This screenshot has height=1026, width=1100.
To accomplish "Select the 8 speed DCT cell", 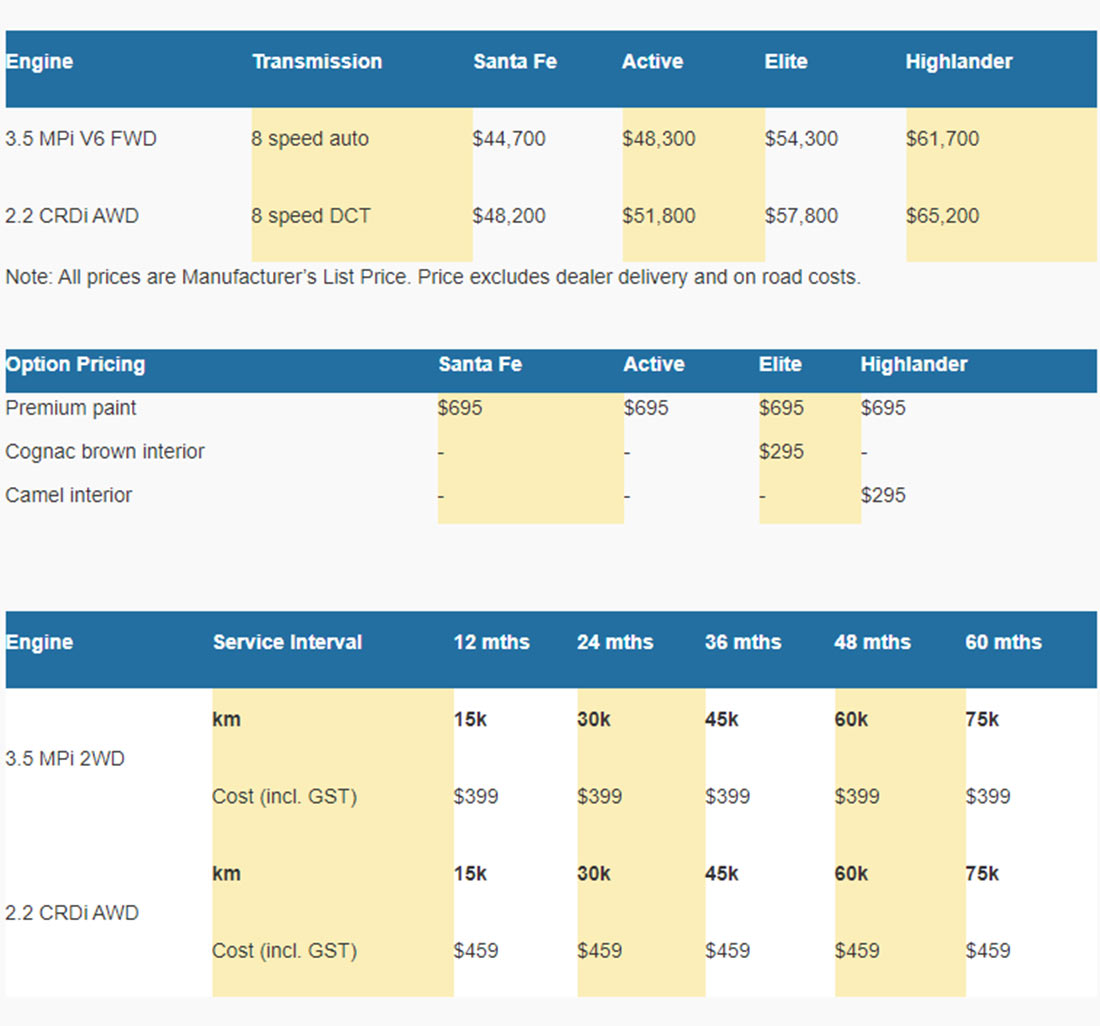I will 310,216.
